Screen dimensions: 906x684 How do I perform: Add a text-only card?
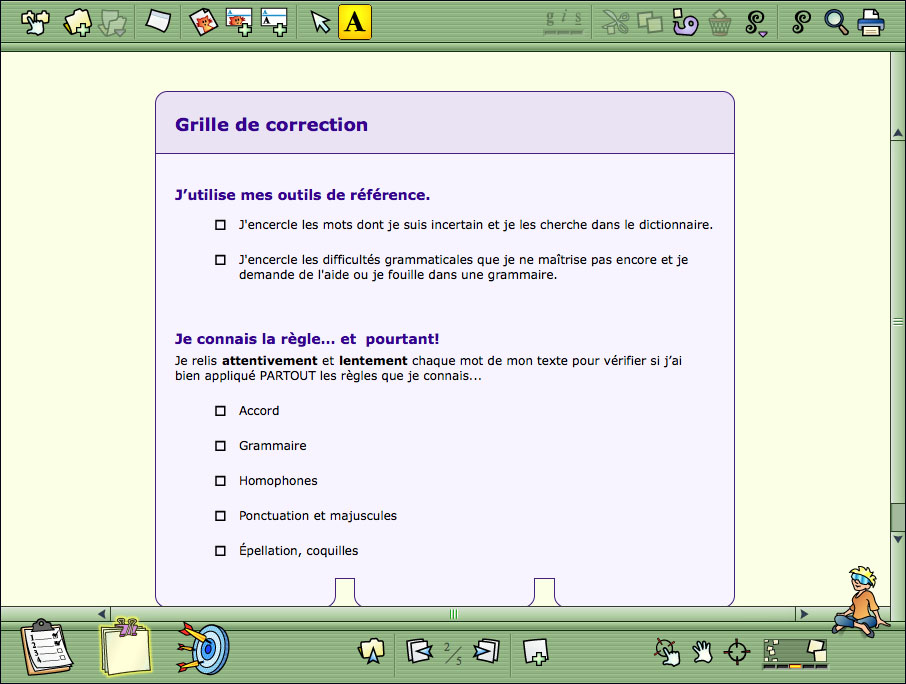click(x=274, y=22)
